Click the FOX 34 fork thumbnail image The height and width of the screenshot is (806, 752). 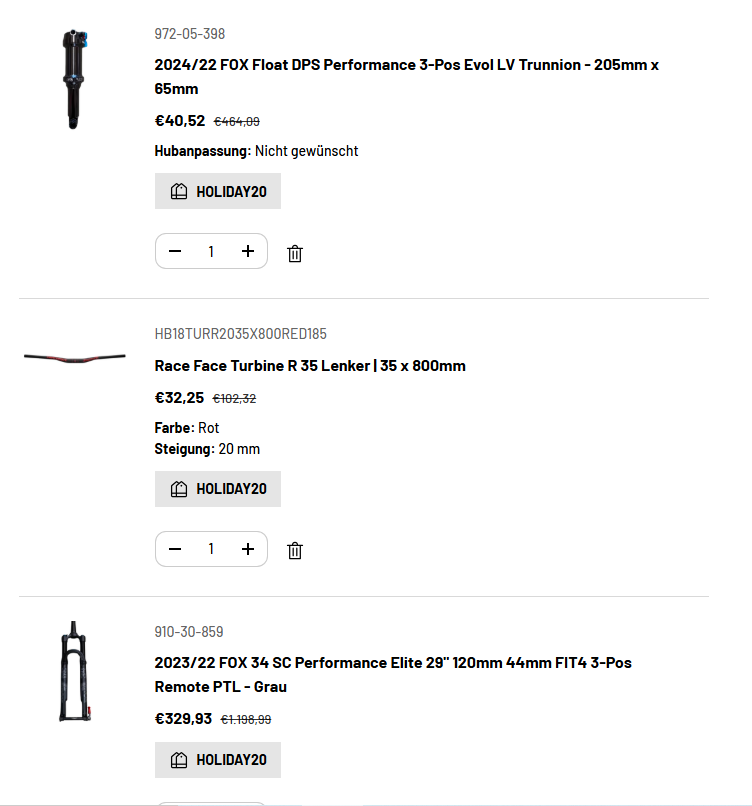coord(75,672)
